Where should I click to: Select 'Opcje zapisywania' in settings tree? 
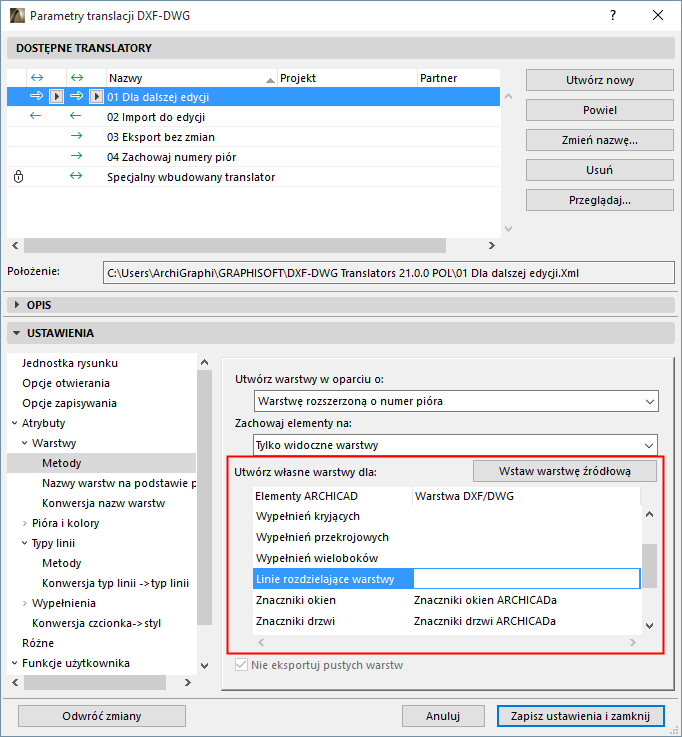[69, 403]
